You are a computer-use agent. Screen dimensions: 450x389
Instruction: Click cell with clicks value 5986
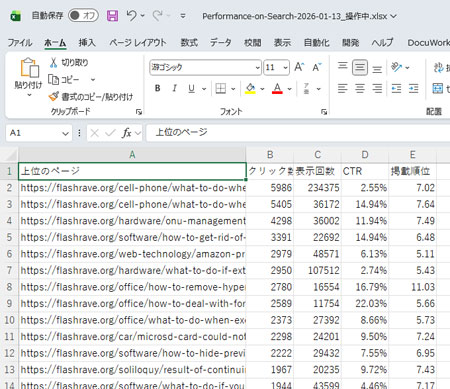pos(270,188)
